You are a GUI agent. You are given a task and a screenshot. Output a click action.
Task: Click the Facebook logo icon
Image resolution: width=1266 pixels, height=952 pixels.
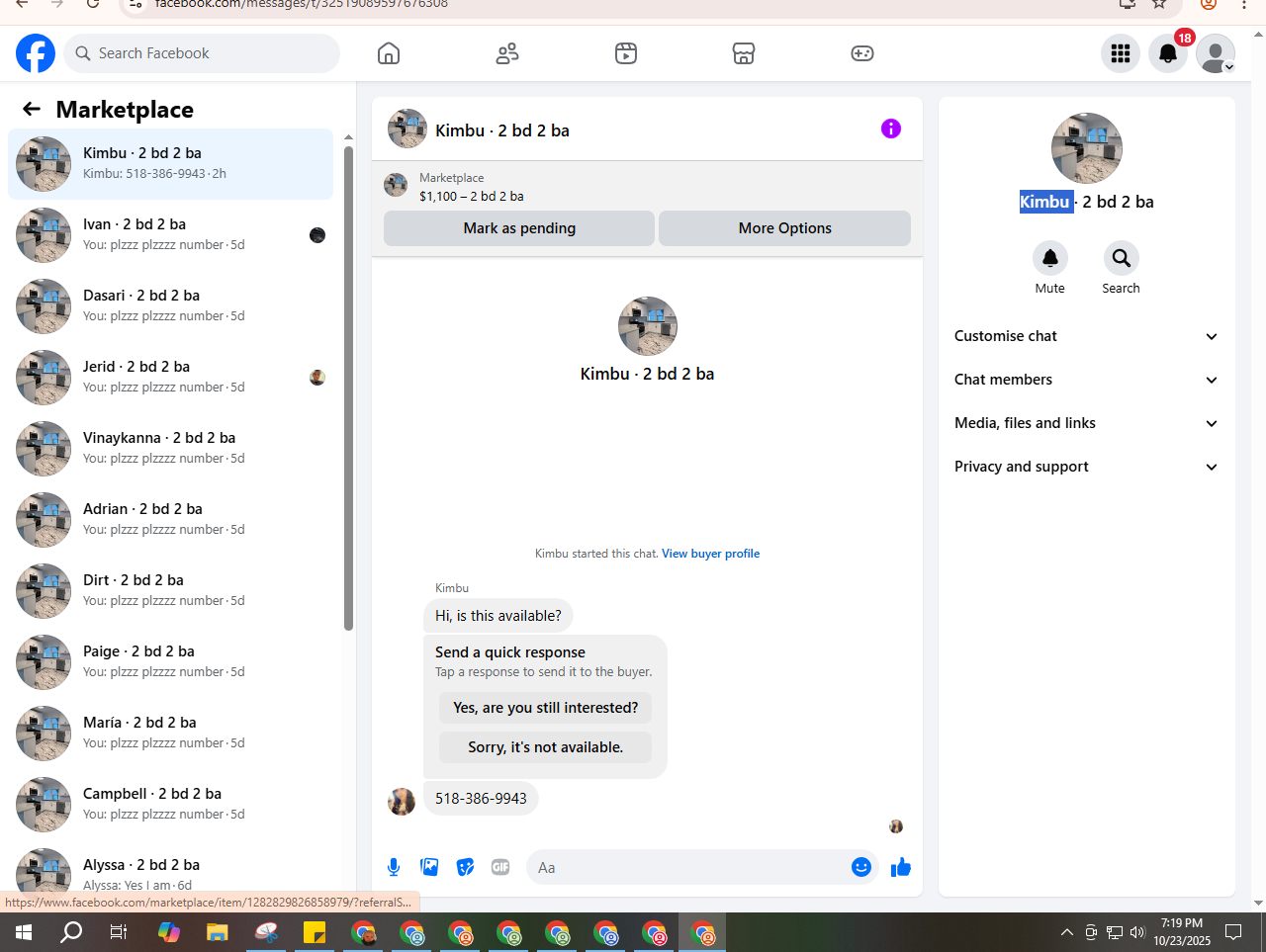tap(36, 53)
